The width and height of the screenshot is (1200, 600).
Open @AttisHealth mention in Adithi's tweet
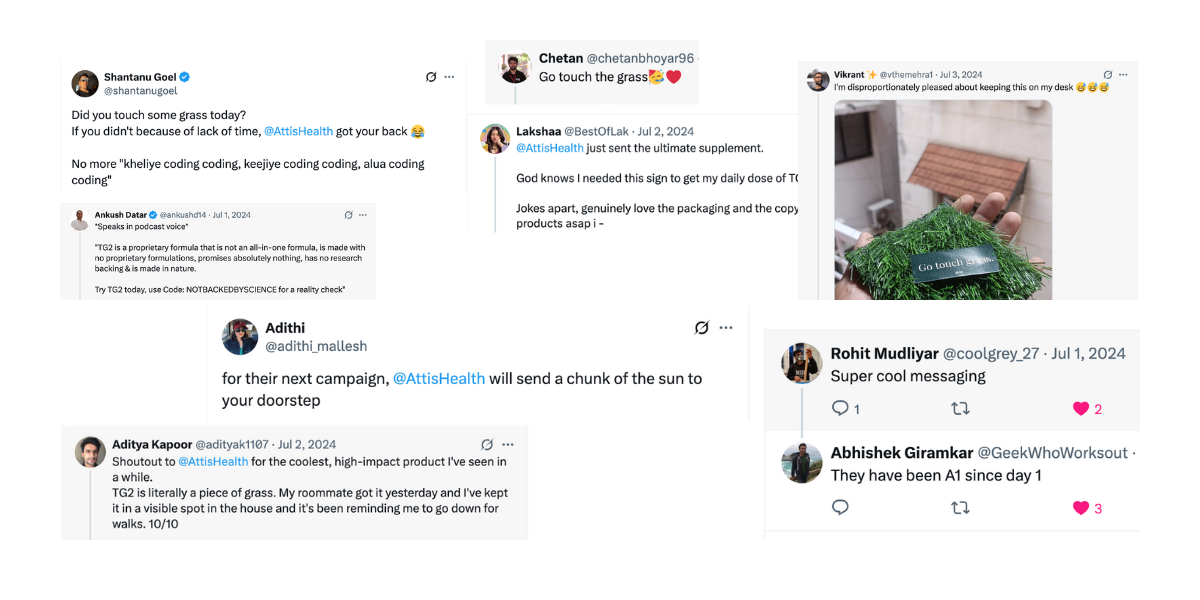[x=439, y=379]
